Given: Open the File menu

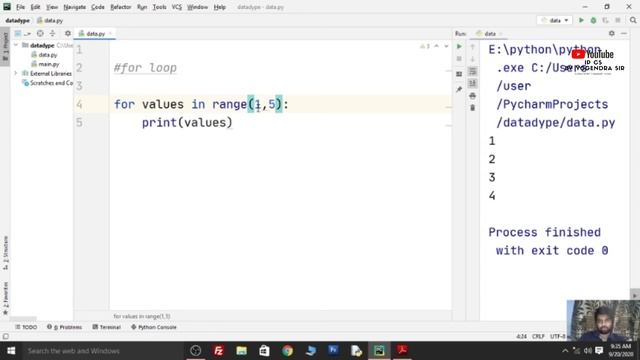Looking at the screenshot, I should 20,7.
